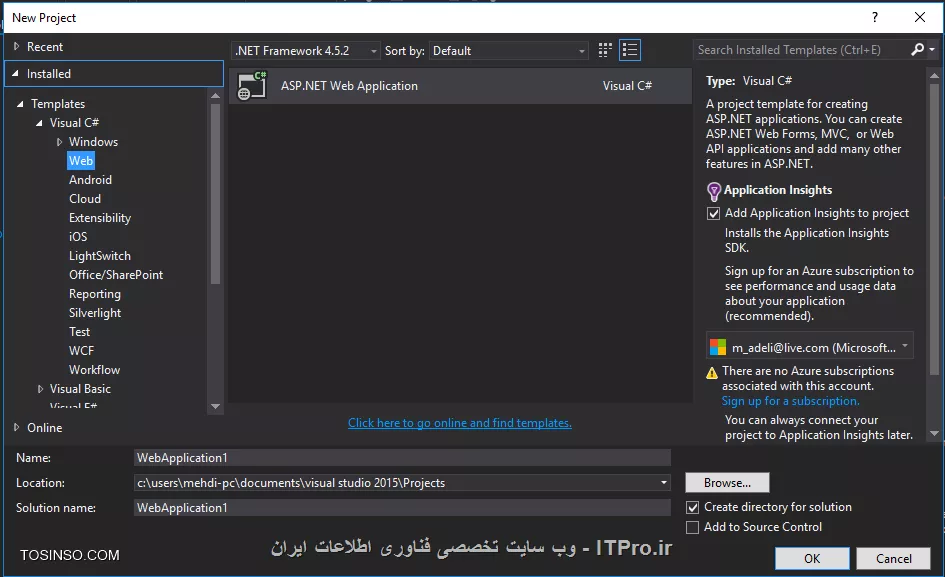
Task: Open the .NET Framework version dropdown
Action: pos(306,51)
